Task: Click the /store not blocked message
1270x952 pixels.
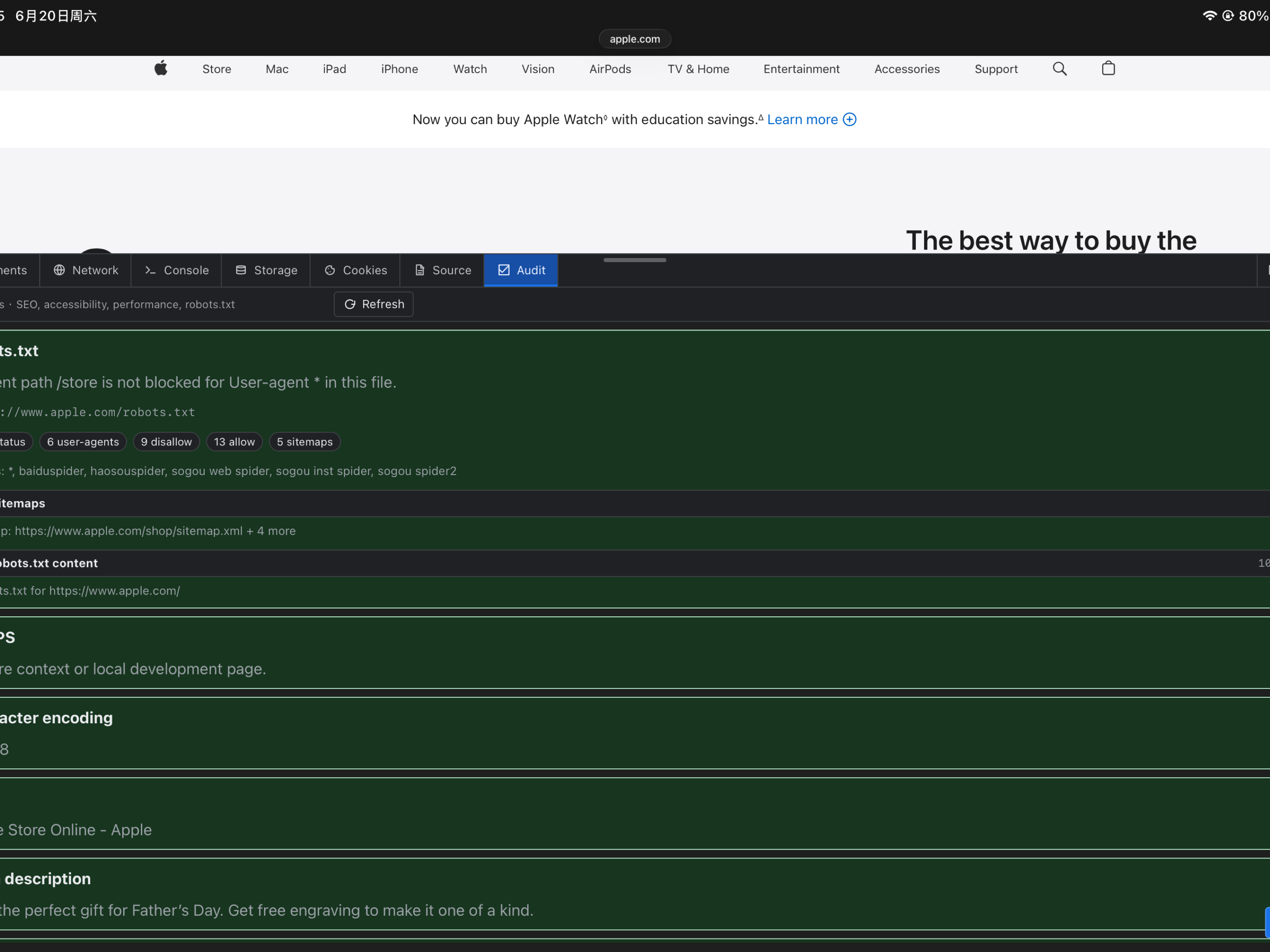Action: (198, 383)
